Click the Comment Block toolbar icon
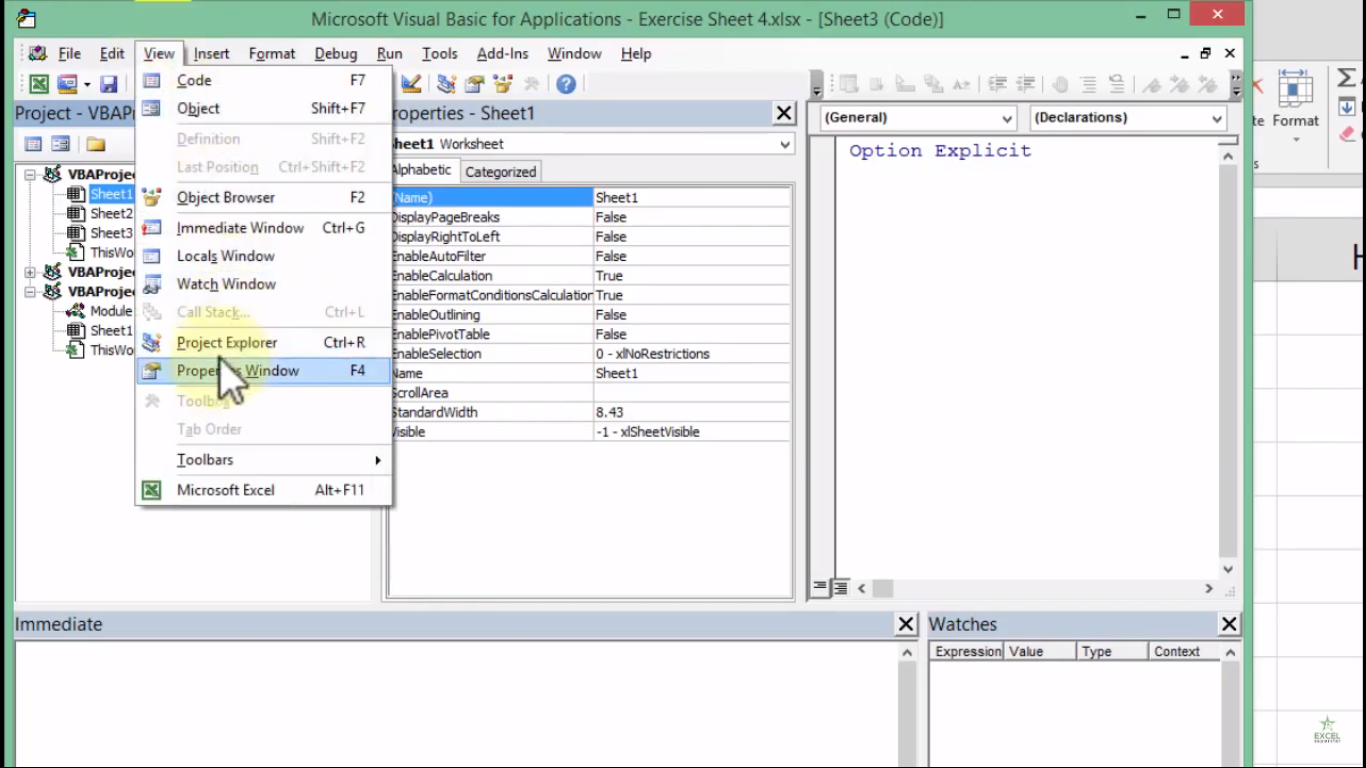Screen dimensions: 1366x768 (x=1089, y=85)
